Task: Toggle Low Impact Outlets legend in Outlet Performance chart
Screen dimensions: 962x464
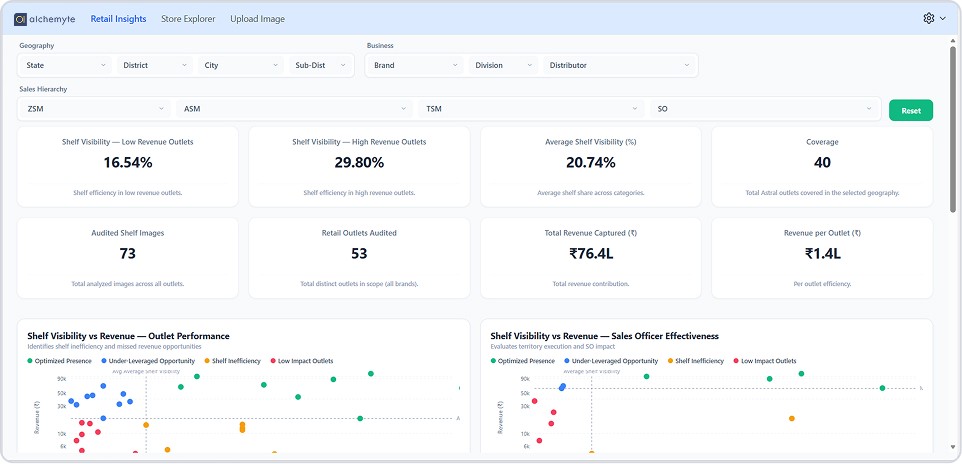Action: pos(301,361)
